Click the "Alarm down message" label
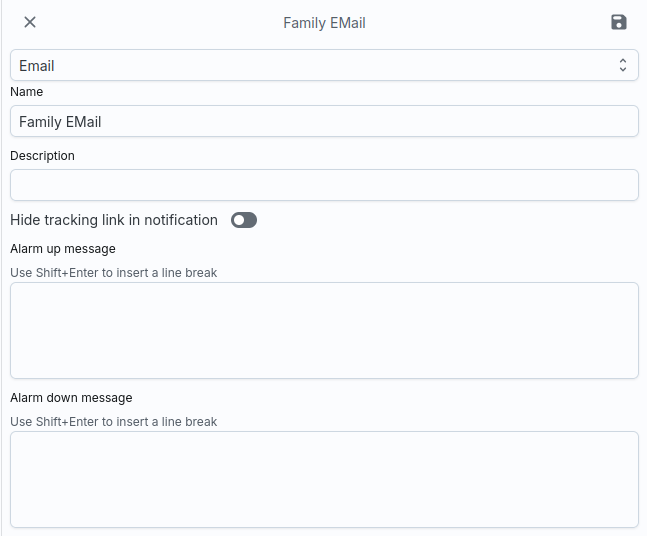 point(71,397)
